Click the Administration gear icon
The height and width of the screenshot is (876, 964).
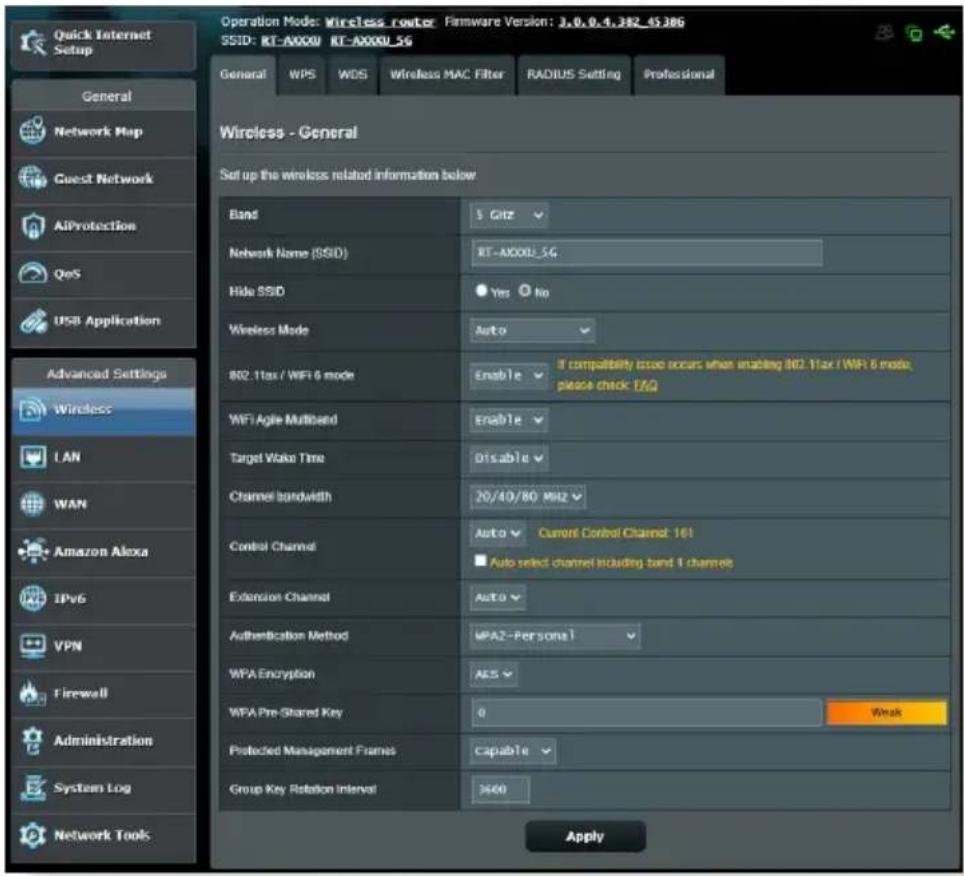pos(33,740)
